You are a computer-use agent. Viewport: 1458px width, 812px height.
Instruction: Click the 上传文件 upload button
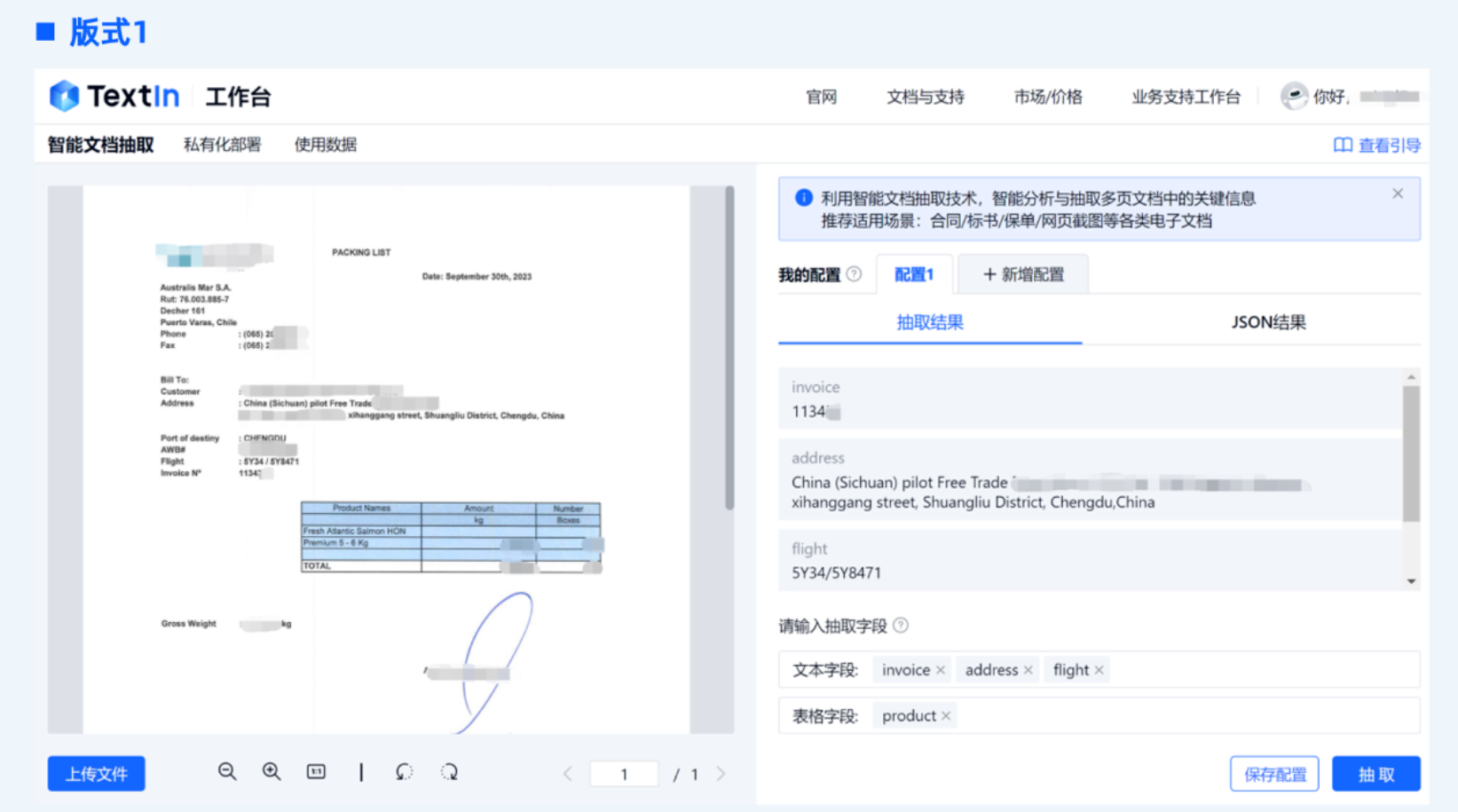click(x=97, y=774)
